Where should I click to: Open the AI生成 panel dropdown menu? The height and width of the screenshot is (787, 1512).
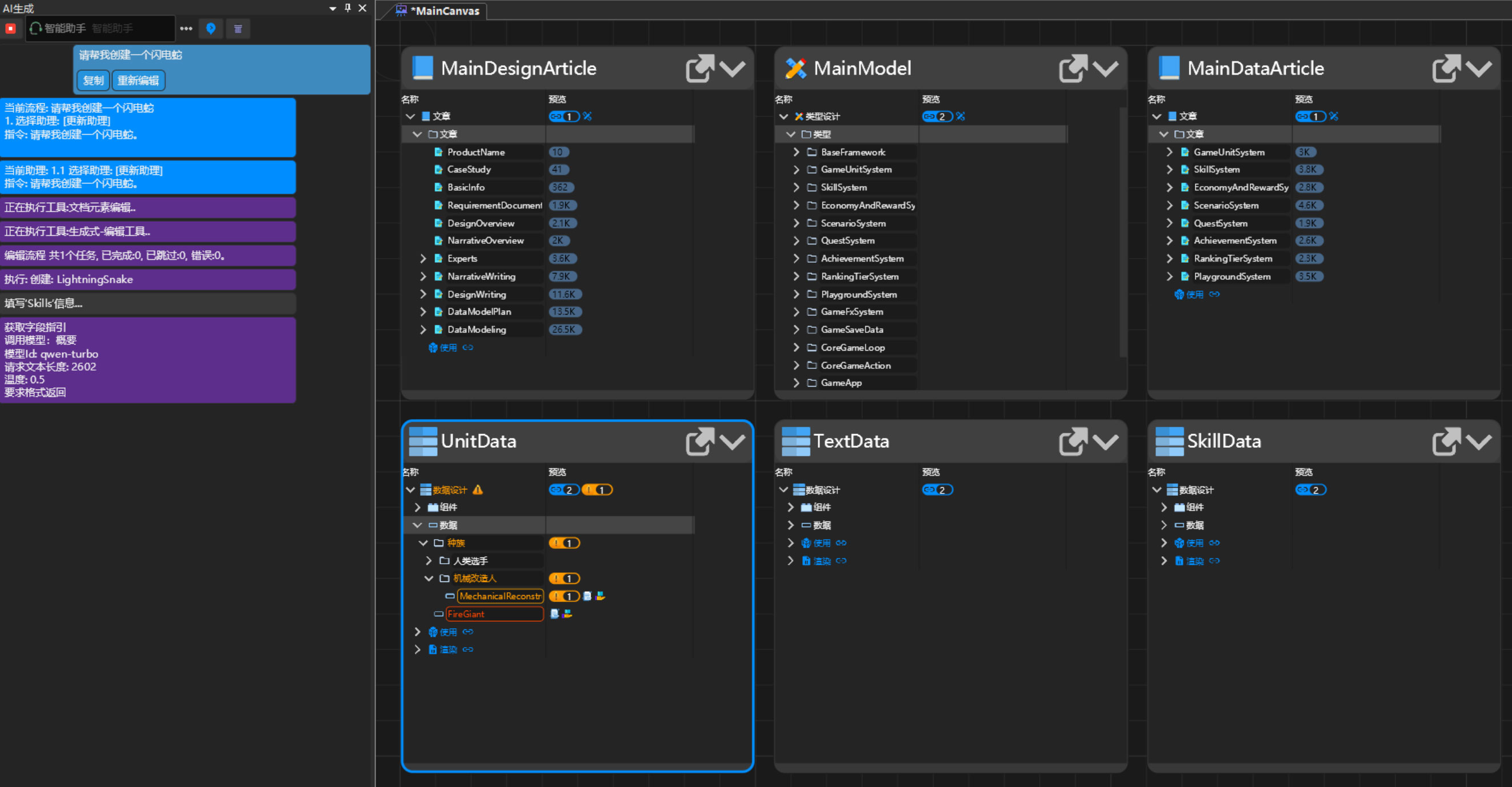point(333,8)
